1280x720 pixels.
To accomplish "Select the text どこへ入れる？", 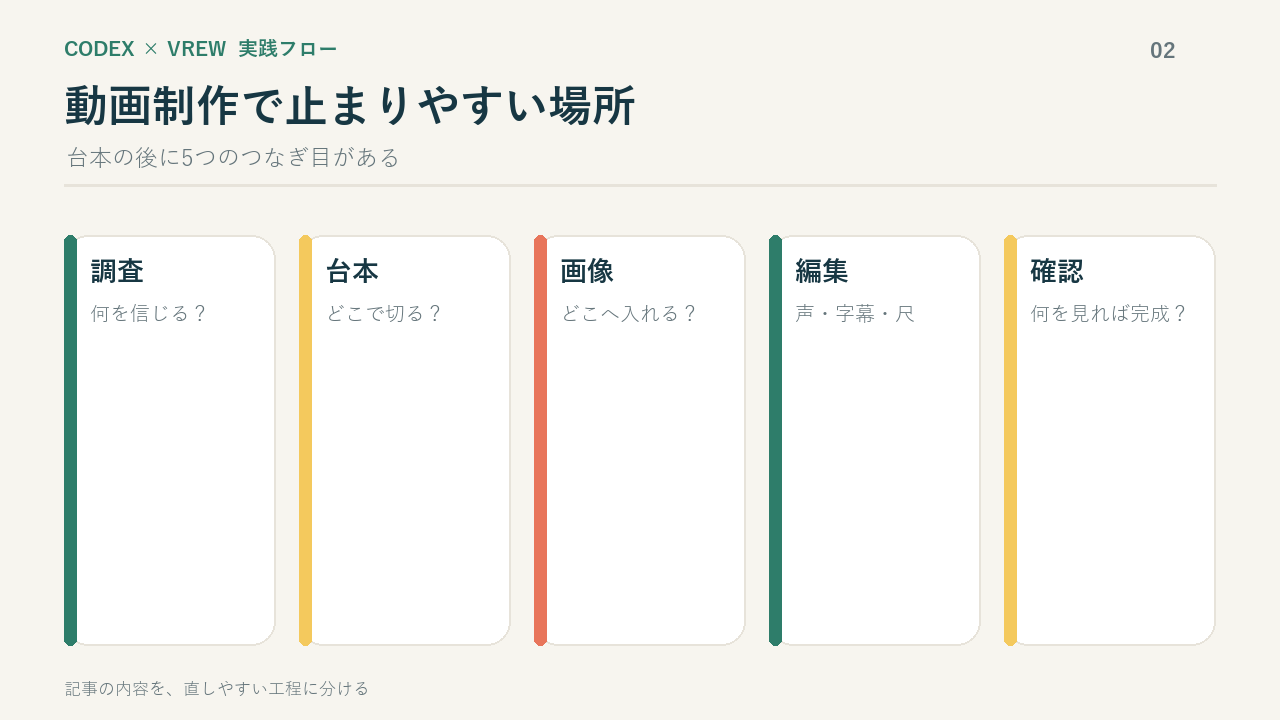I will click(629, 314).
